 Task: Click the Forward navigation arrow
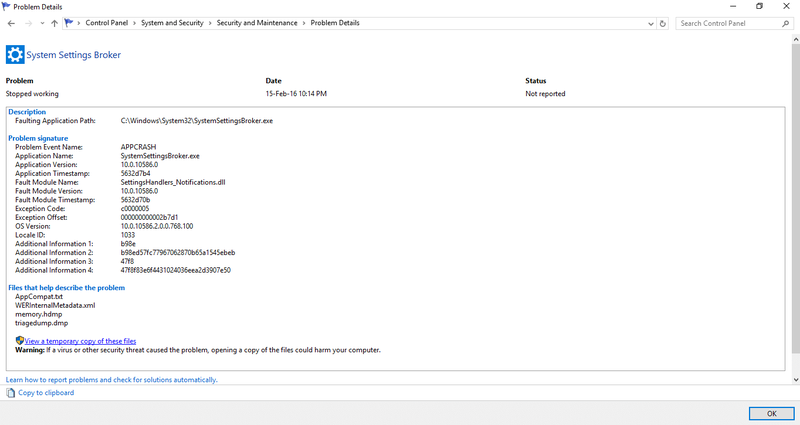click(29, 23)
